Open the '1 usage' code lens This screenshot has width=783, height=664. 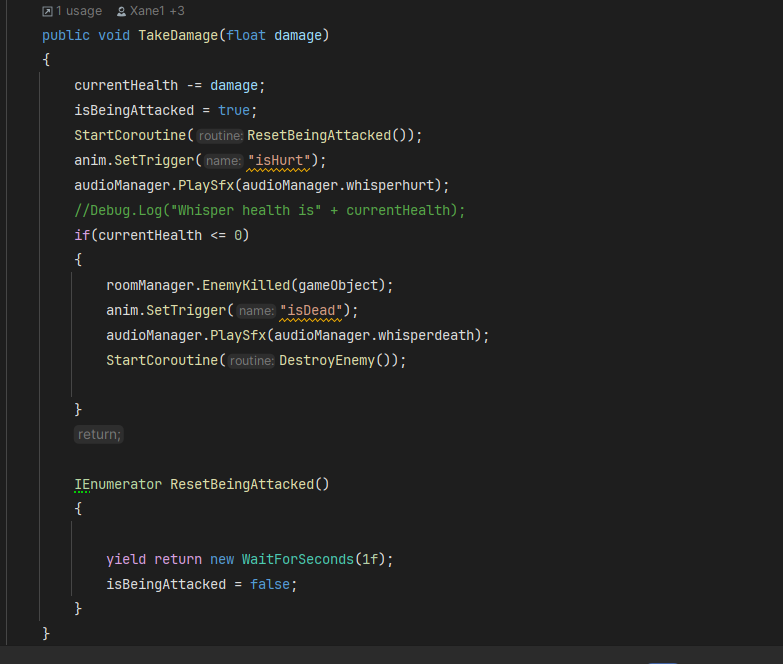tap(78, 11)
